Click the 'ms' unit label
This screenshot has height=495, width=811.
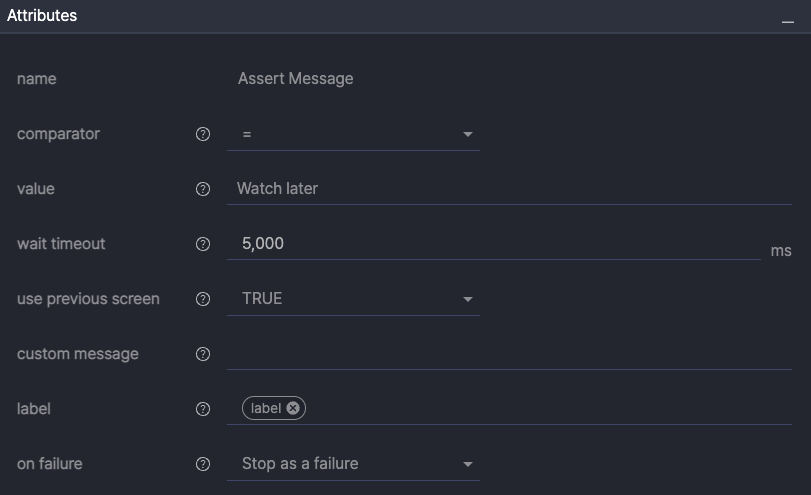click(x=781, y=251)
